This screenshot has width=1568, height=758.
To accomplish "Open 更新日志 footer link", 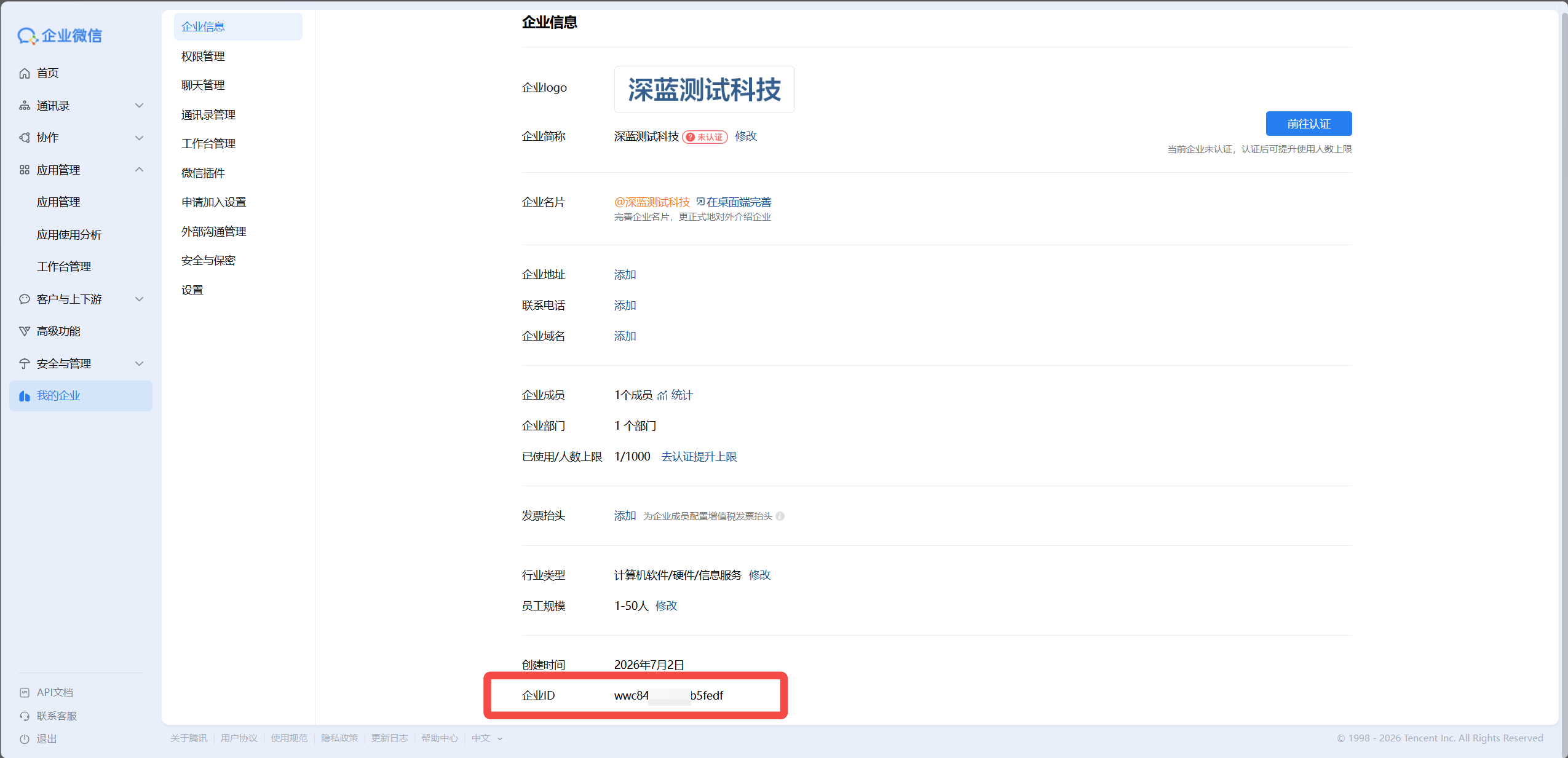I will tap(389, 738).
